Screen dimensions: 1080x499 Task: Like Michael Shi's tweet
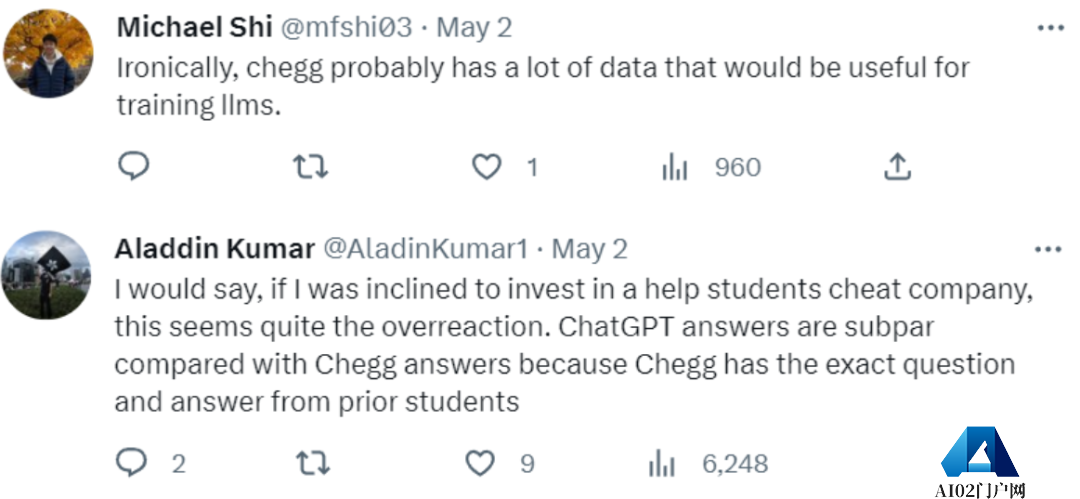click(x=487, y=167)
